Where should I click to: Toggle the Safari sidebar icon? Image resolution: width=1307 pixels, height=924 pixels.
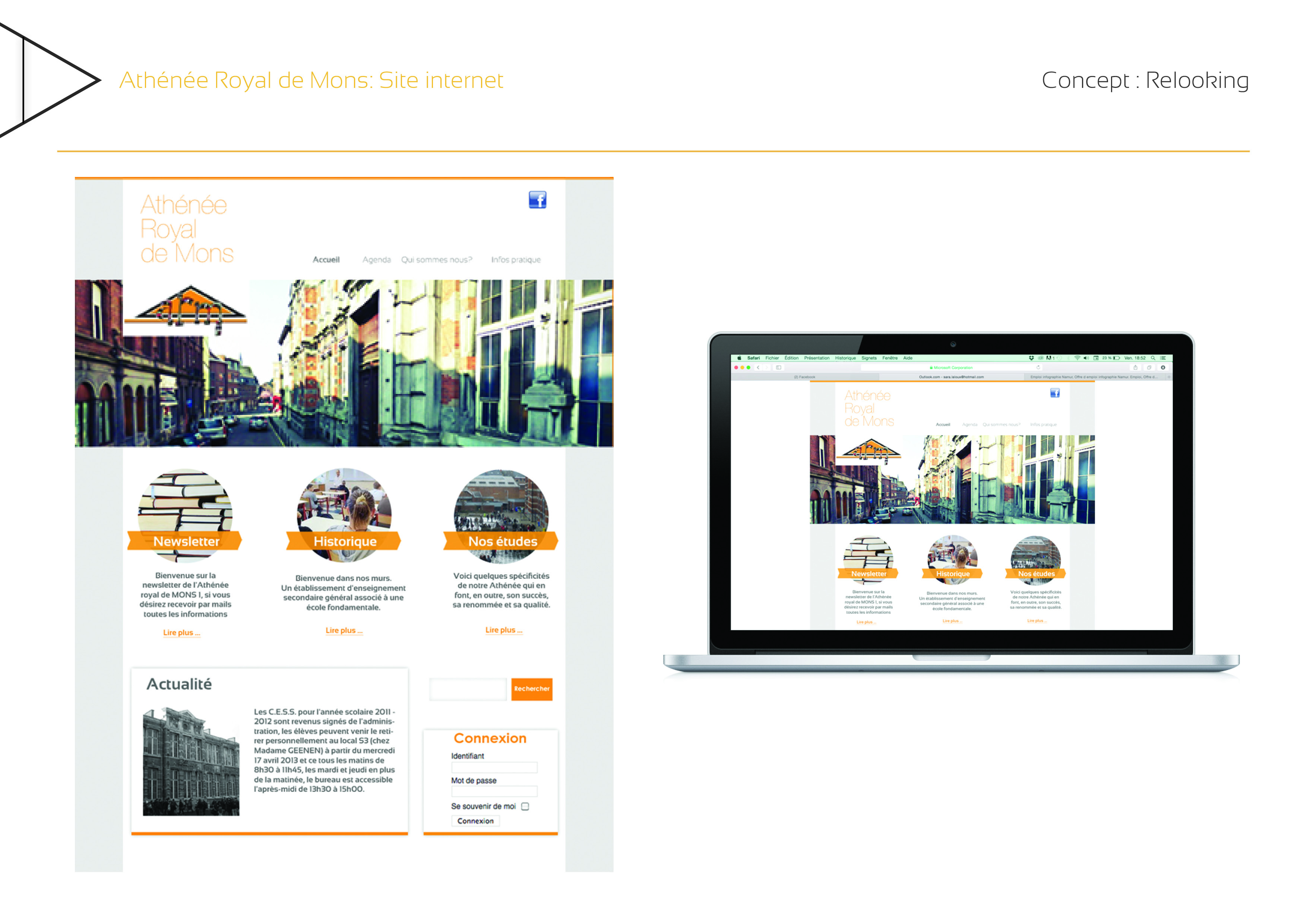[x=779, y=367]
